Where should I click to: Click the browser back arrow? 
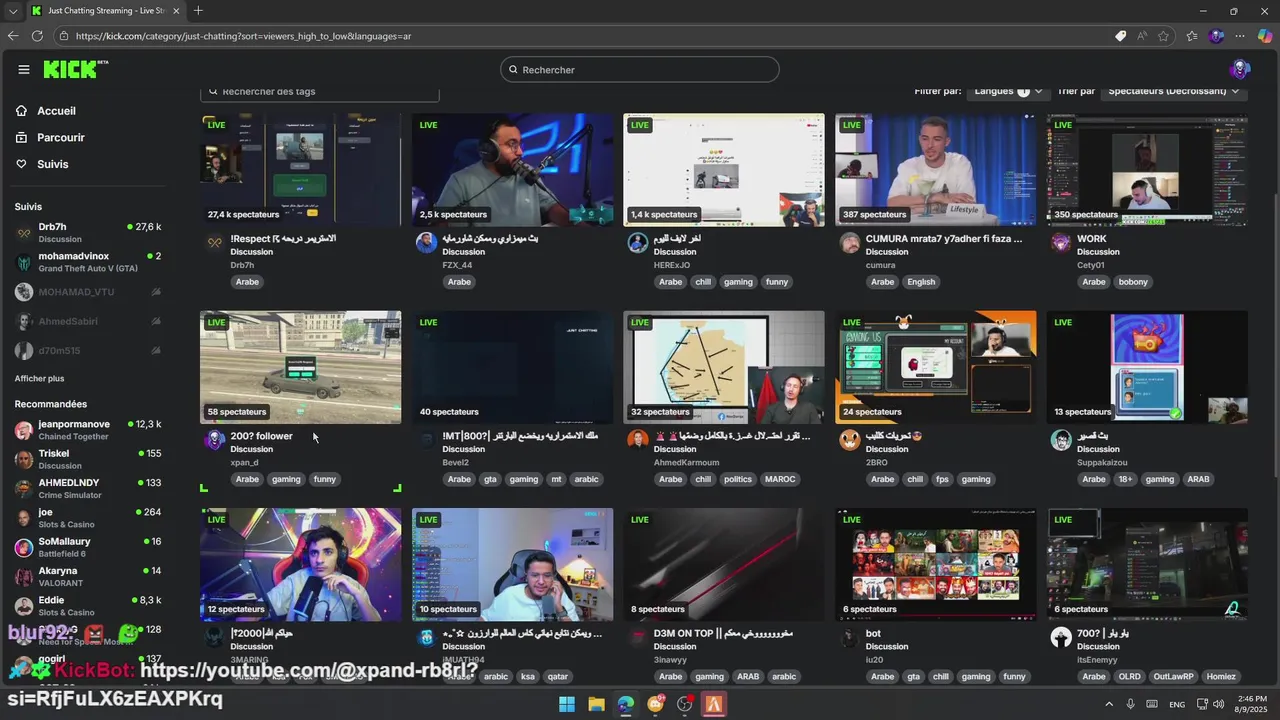(13, 36)
